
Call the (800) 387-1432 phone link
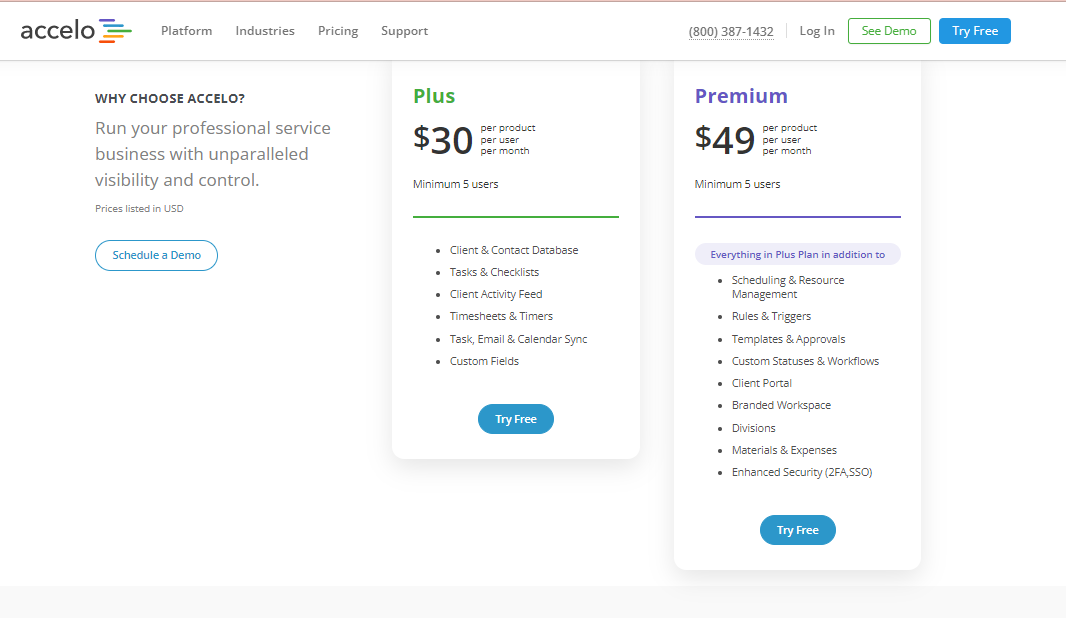[x=731, y=31]
